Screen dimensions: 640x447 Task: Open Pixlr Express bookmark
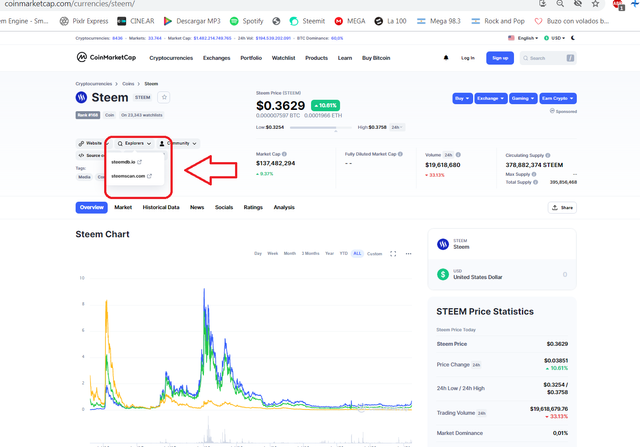[84, 21]
